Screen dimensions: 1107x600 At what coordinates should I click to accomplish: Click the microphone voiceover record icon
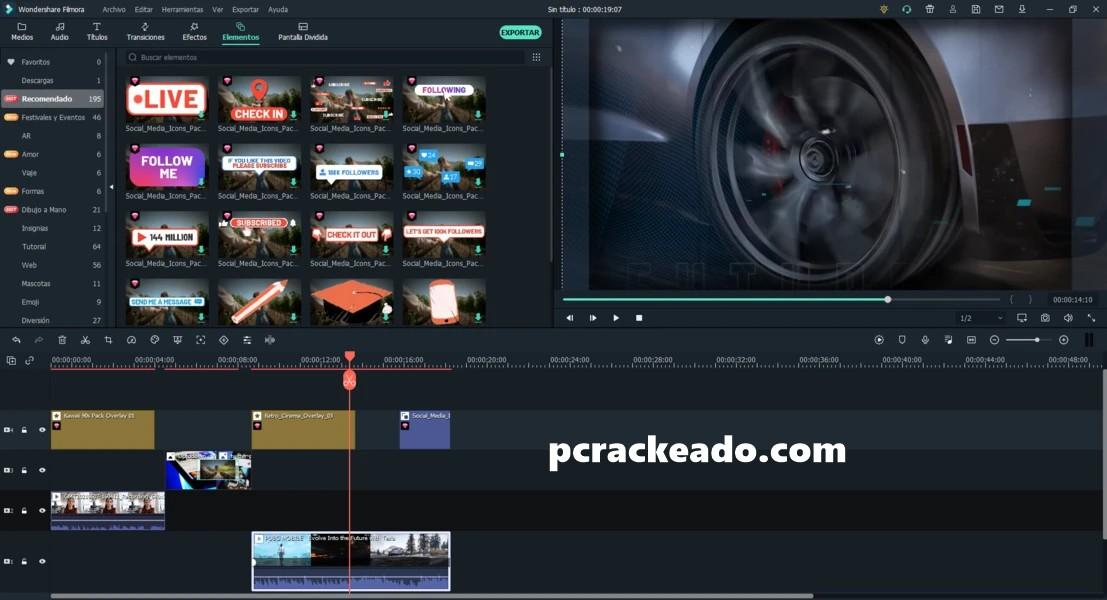[x=925, y=340]
